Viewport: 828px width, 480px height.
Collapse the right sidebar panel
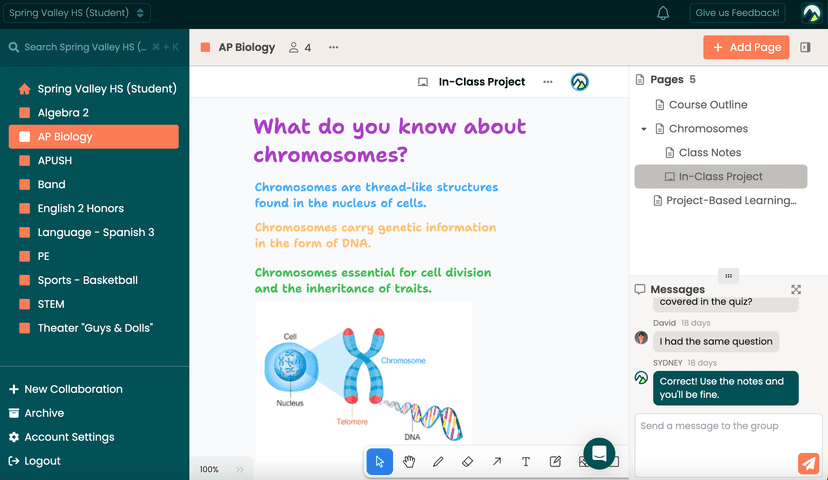(806, 47)
